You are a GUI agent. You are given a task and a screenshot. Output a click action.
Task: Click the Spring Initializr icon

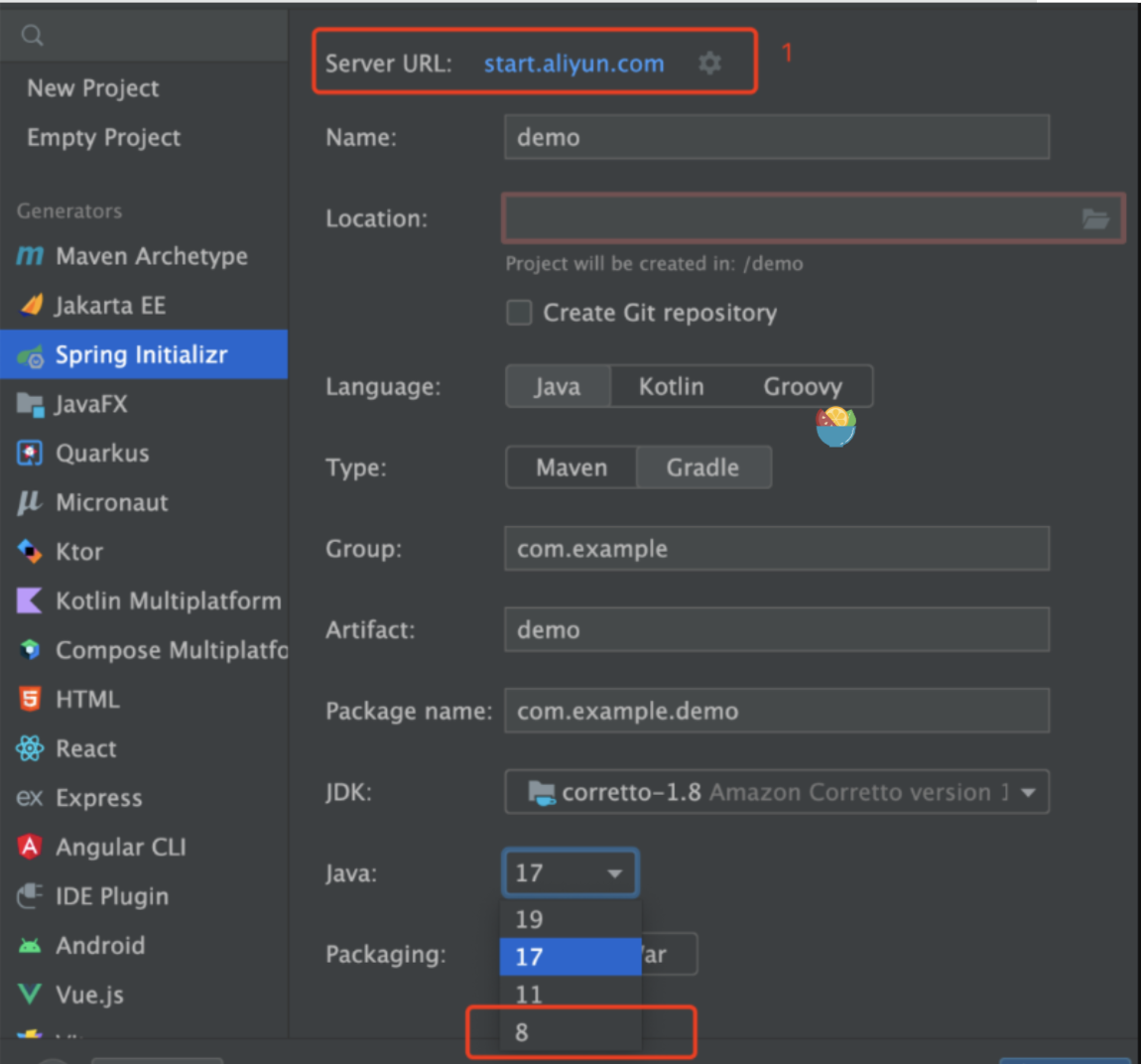[x=31, y=356]
